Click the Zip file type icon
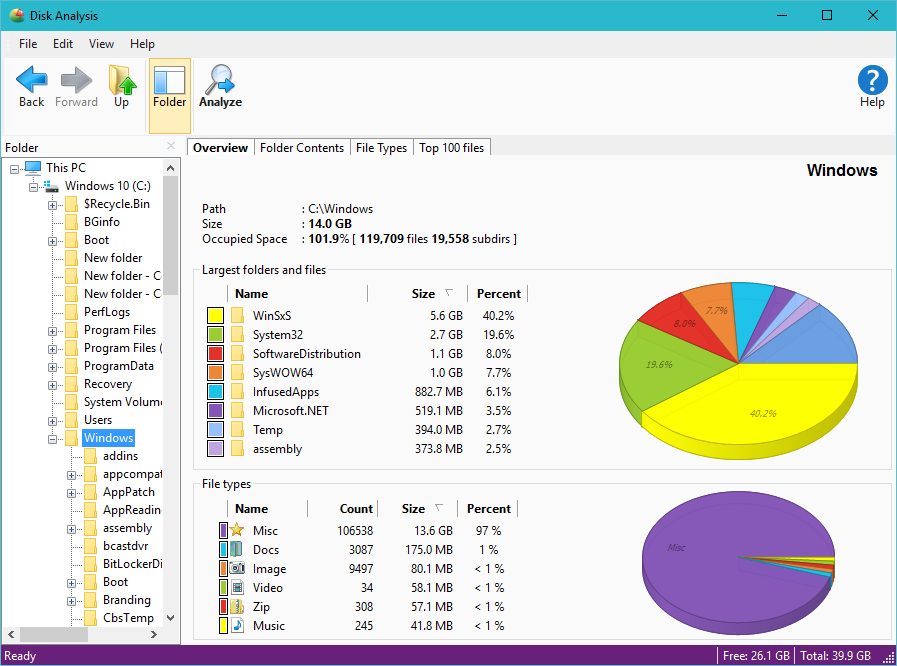Viewport: 897px width, 666px height. (239, 606)
